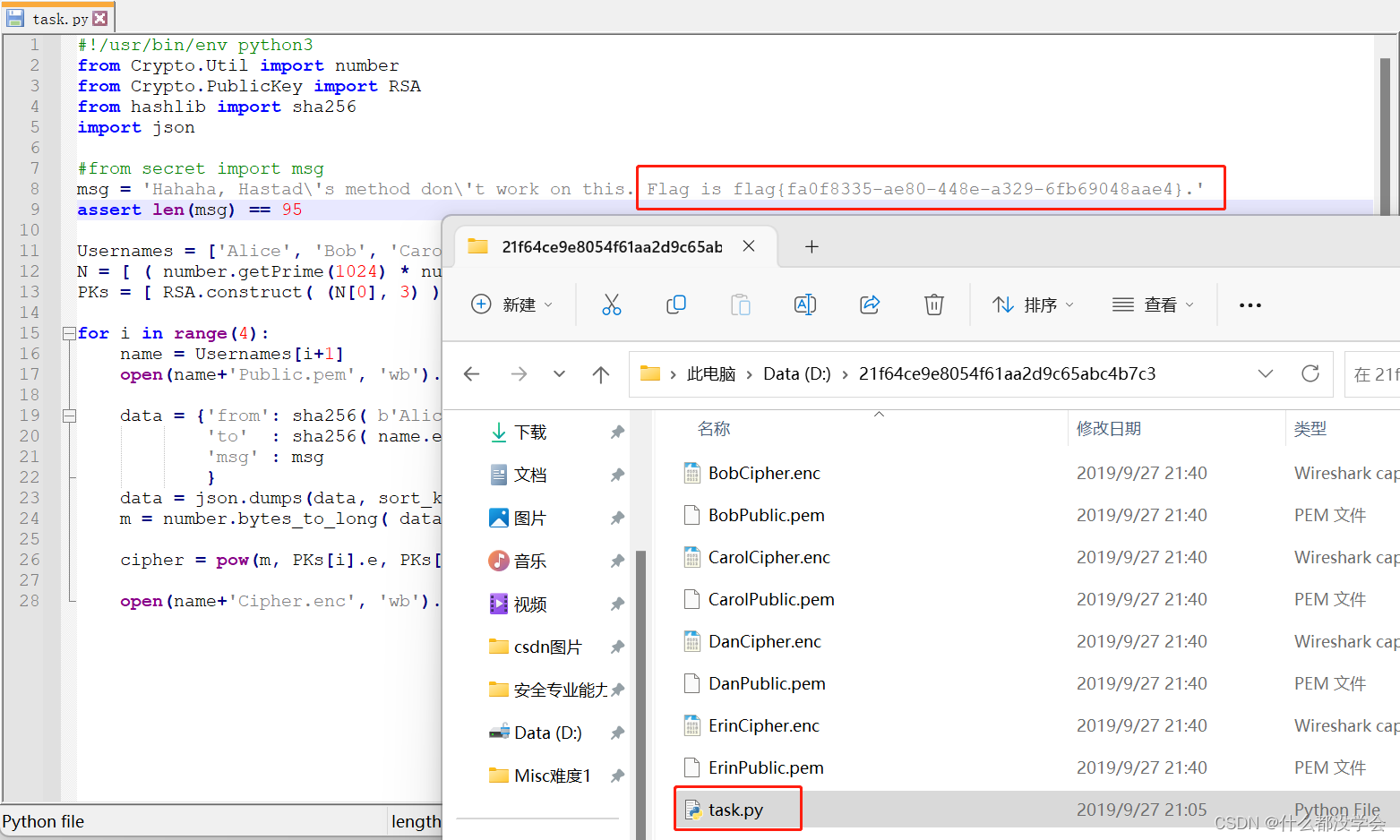Image resolution: width=1400 pixels, height=840 pixels.
Task: Close the task.py editor tab
Action: (100, 18)
